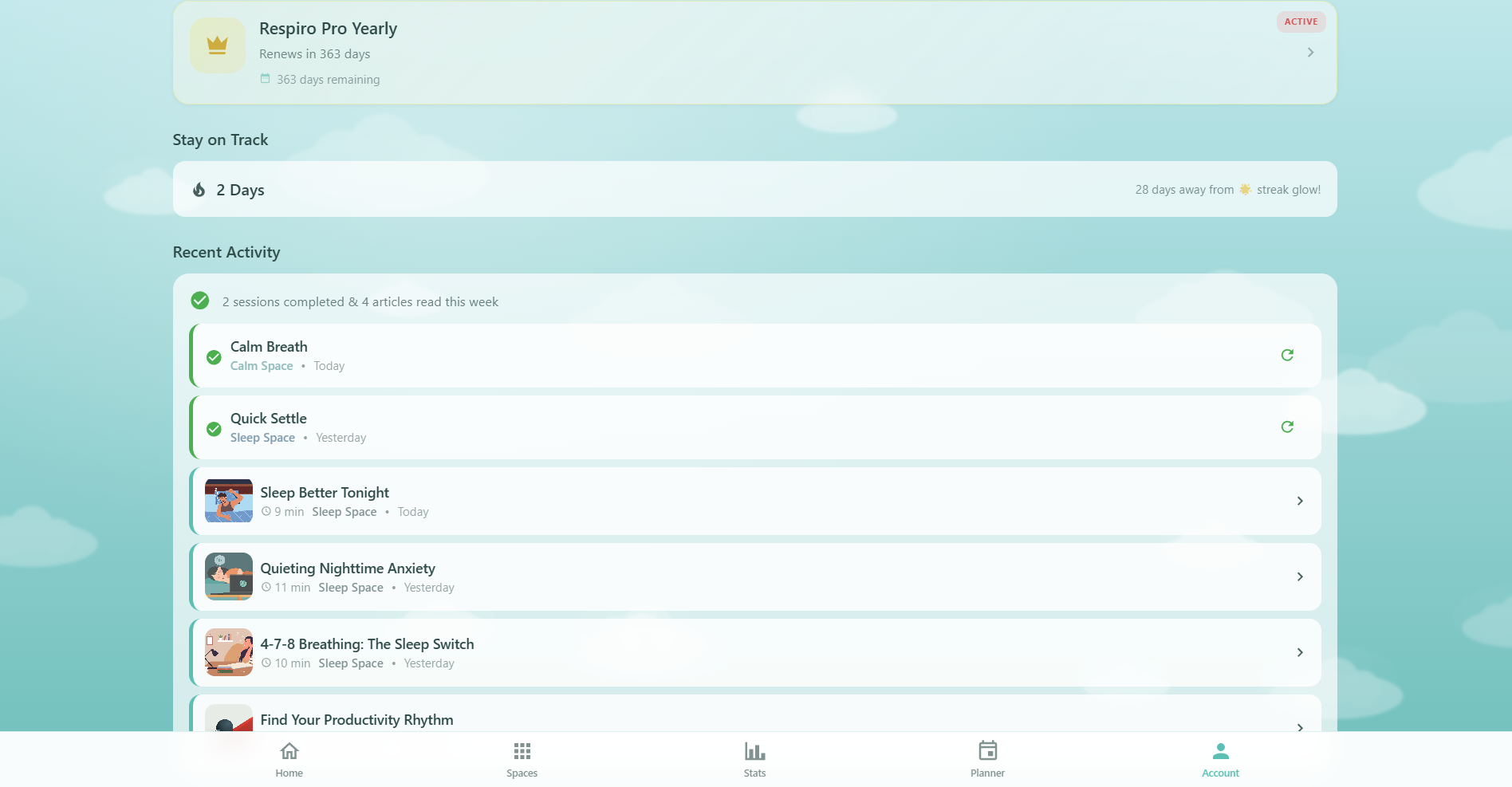1512x787 pixels.
Task: Open the Sleep Space link under Quick Settle
Action: [262, 438]
